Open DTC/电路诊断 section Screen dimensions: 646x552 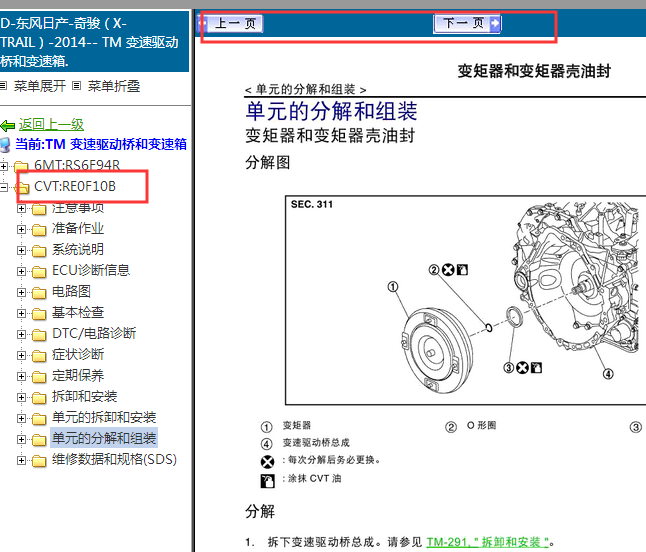point(94,333)
